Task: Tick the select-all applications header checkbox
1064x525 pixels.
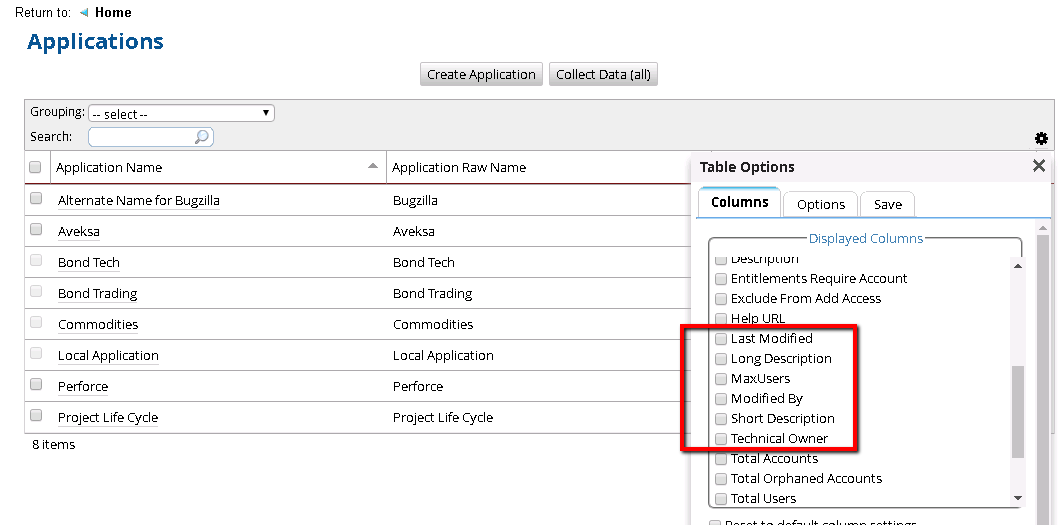Action: click(x=36, y=167)
